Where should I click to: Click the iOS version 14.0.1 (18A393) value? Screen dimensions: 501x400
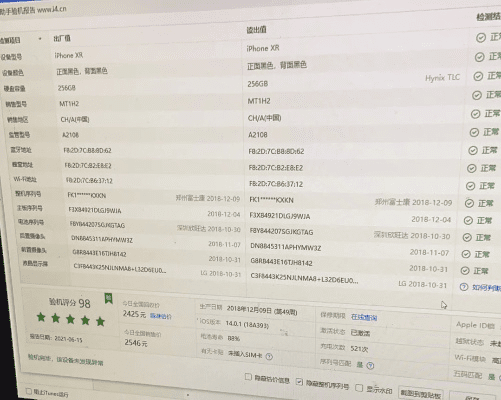247,324
